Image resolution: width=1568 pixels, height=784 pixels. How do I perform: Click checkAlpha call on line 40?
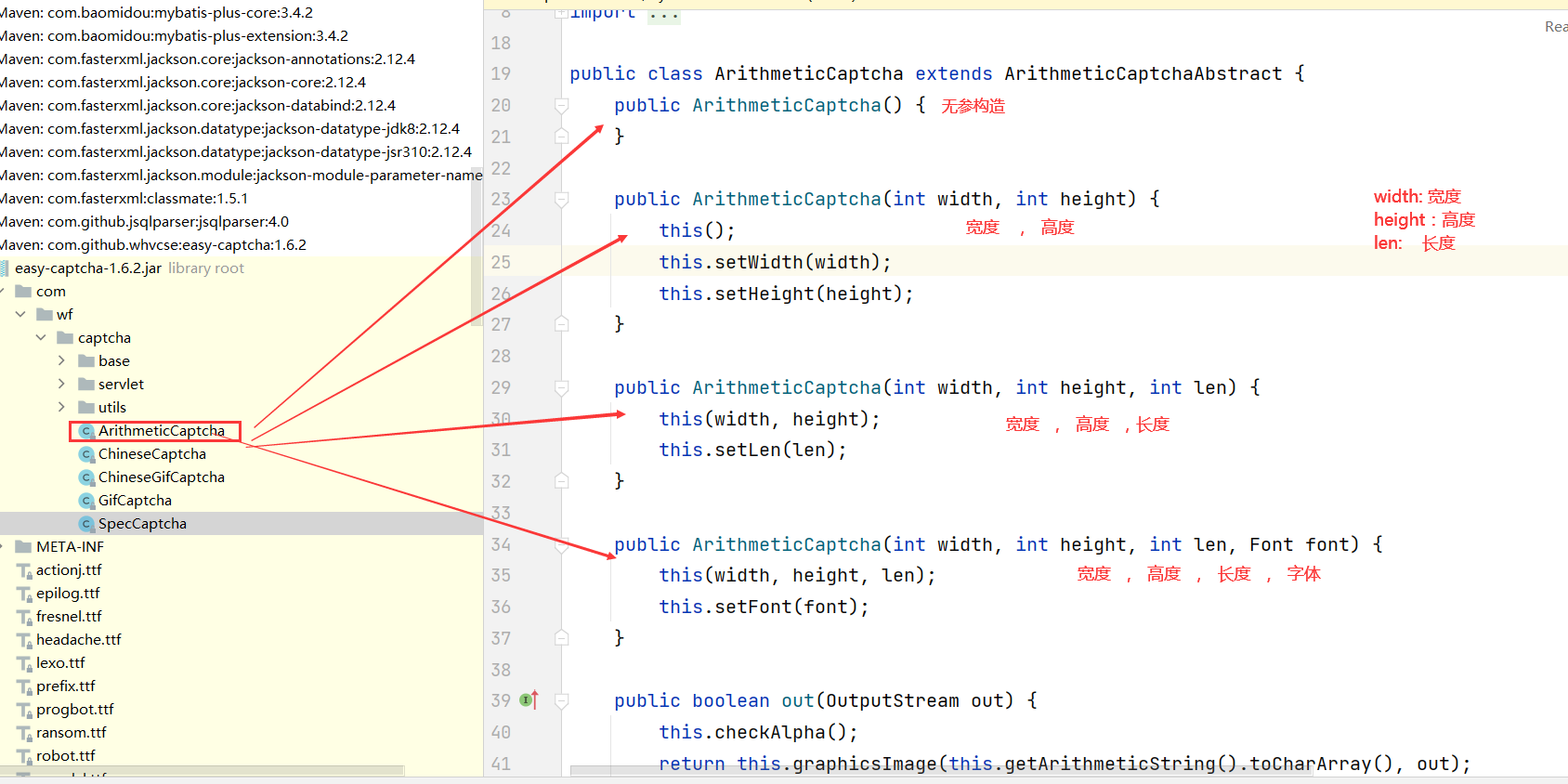click(770, 733)
